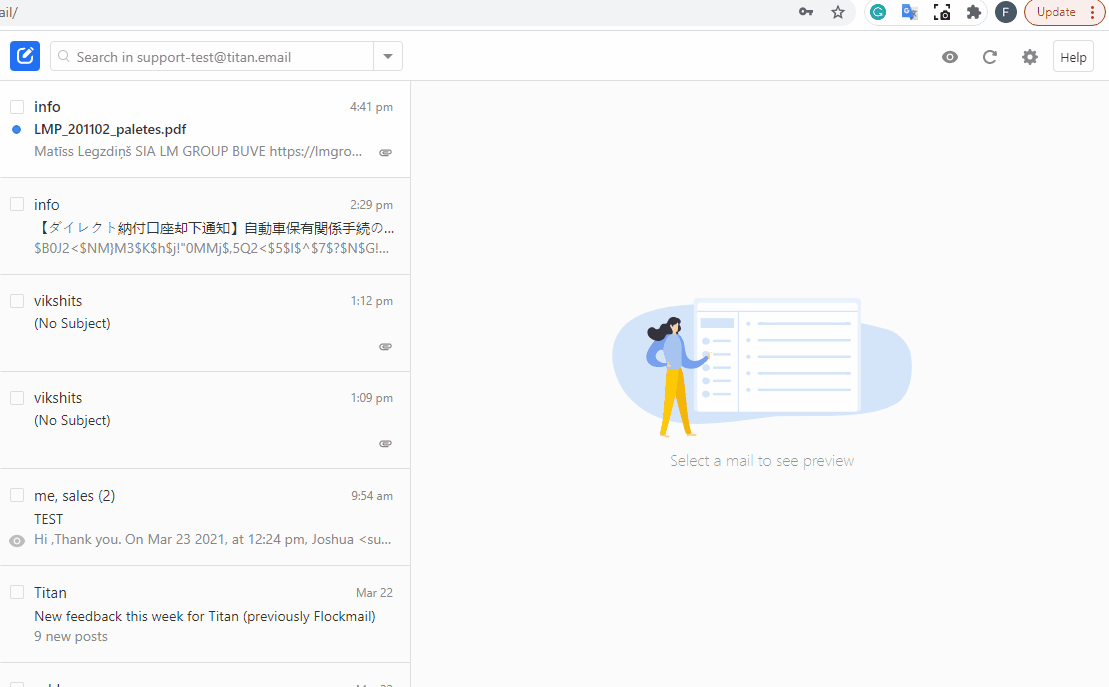The width and height of the screenshot is (1109, 687).
Task: Tick checkbox for vikshits 1:09 pm email
Action: 17,398
